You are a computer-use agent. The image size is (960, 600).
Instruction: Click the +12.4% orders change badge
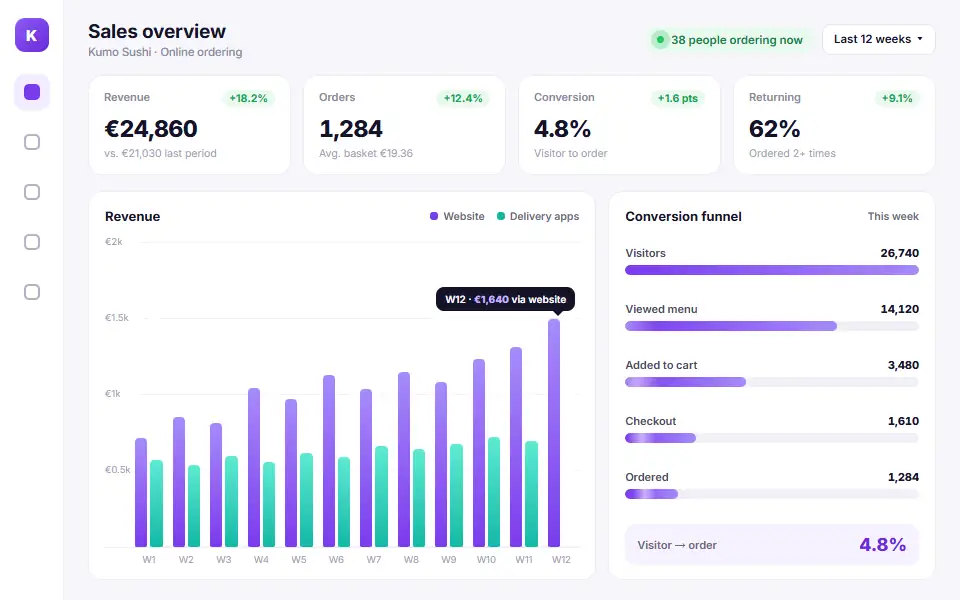coord(463,98)
